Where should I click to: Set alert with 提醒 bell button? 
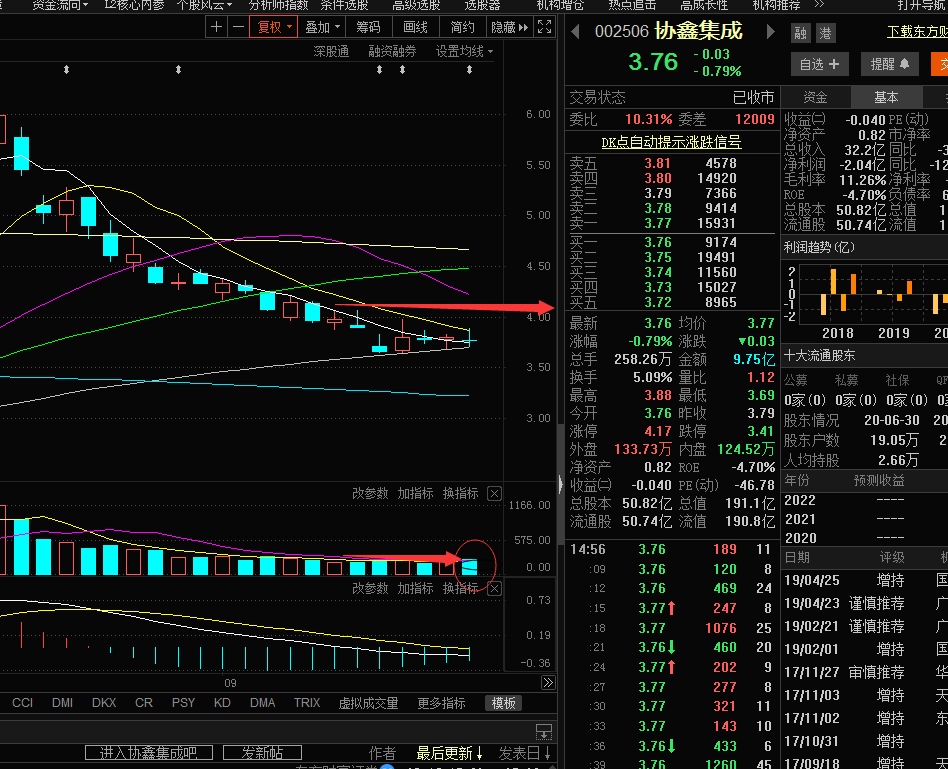pyautogui.click(x=890, y=64)
